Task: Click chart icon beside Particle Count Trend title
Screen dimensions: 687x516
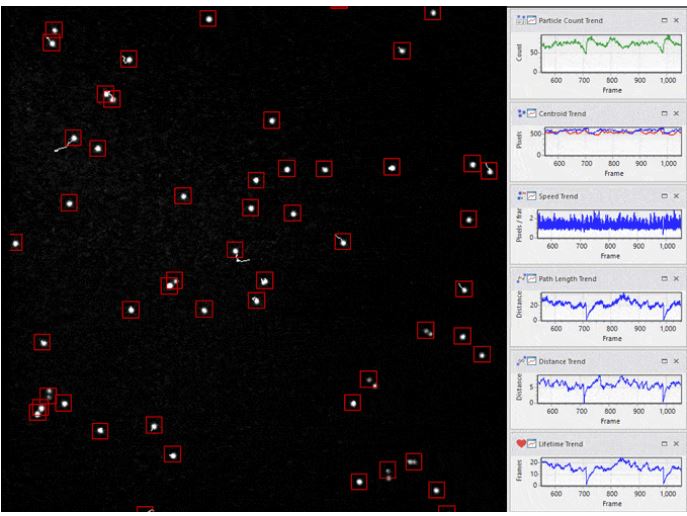Action: click(x=532, y=22)
